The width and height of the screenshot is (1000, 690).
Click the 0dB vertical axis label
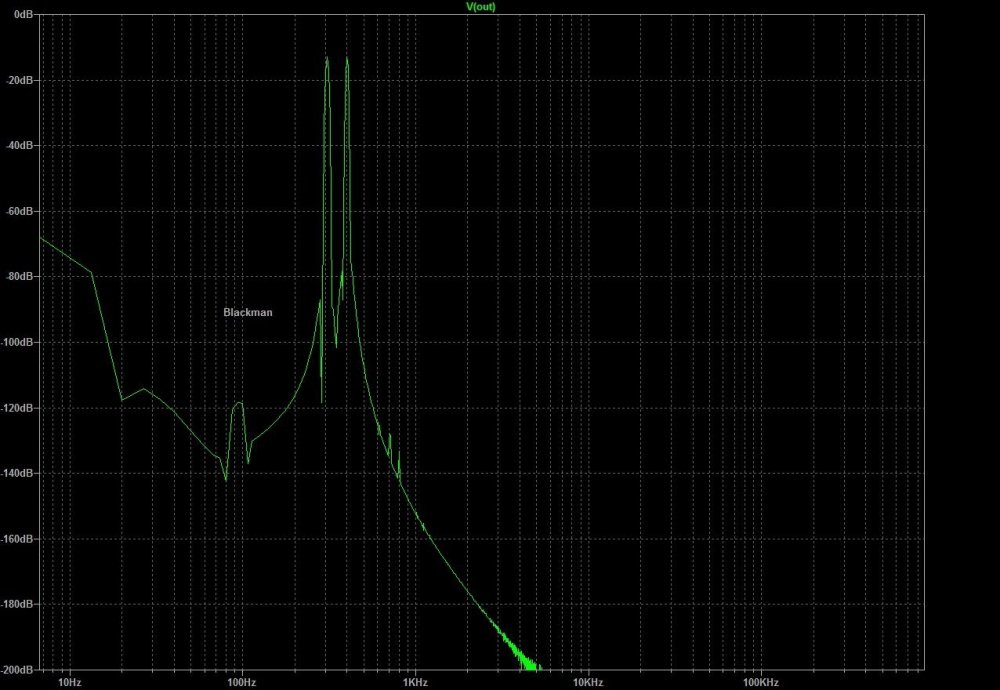tap(24, 15)
